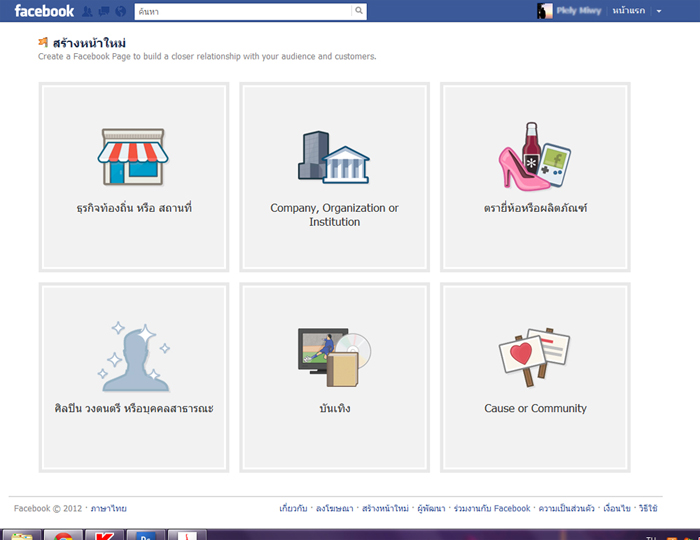Open Chrome from the taskbar

point(63,535)
